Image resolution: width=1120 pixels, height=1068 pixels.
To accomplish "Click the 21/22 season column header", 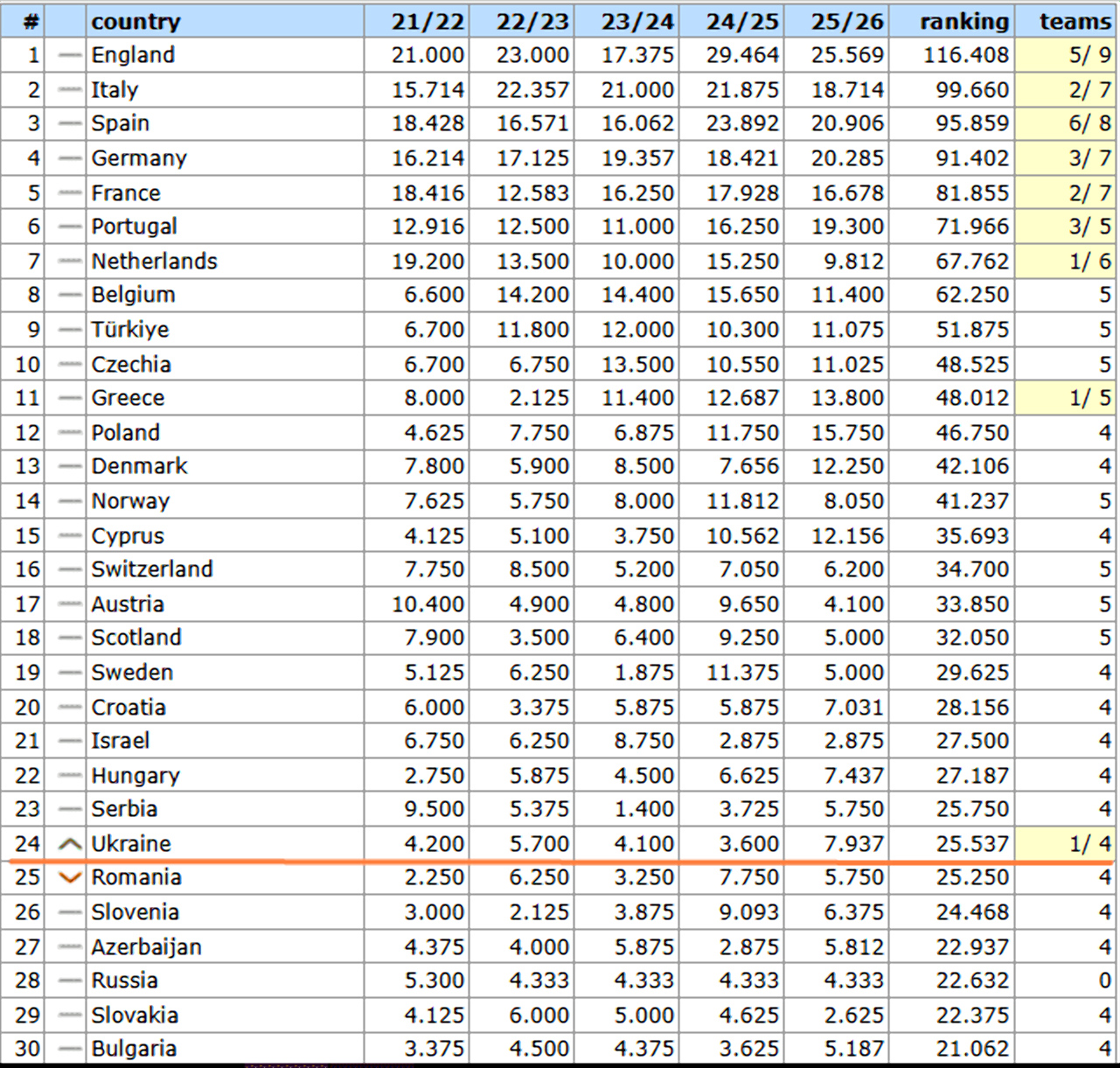I will point(427,21).
